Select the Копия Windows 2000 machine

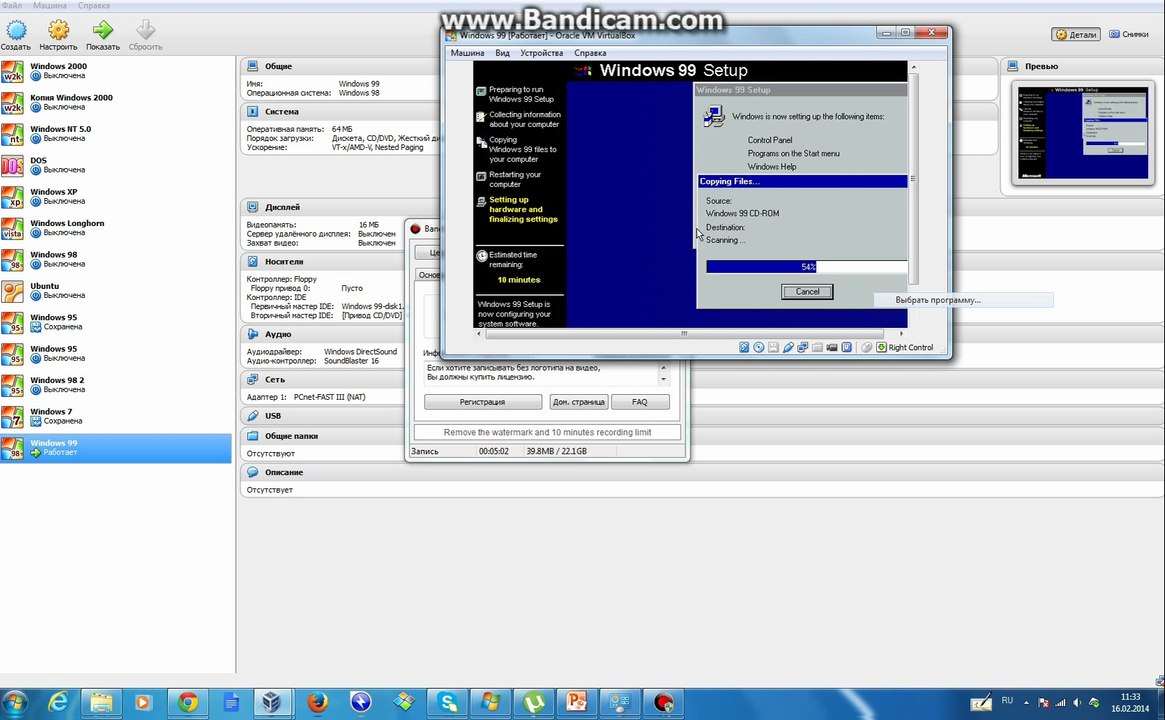pos(116,103)
